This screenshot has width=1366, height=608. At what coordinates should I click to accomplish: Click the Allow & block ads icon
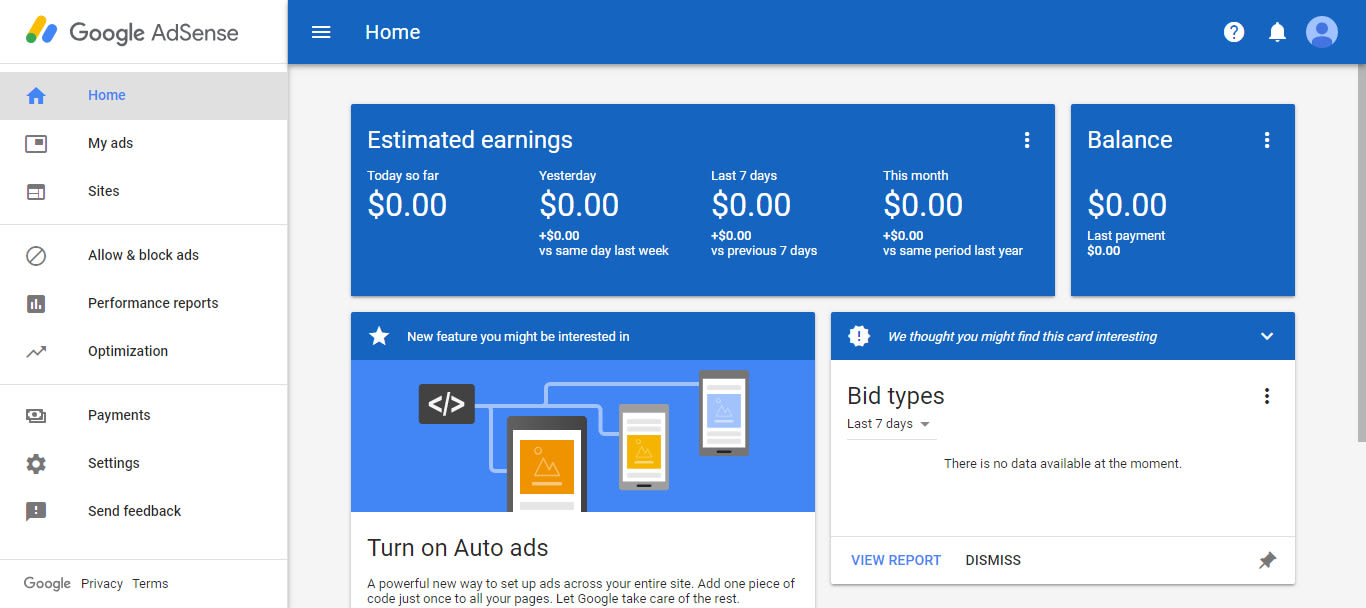click(36, 256)
